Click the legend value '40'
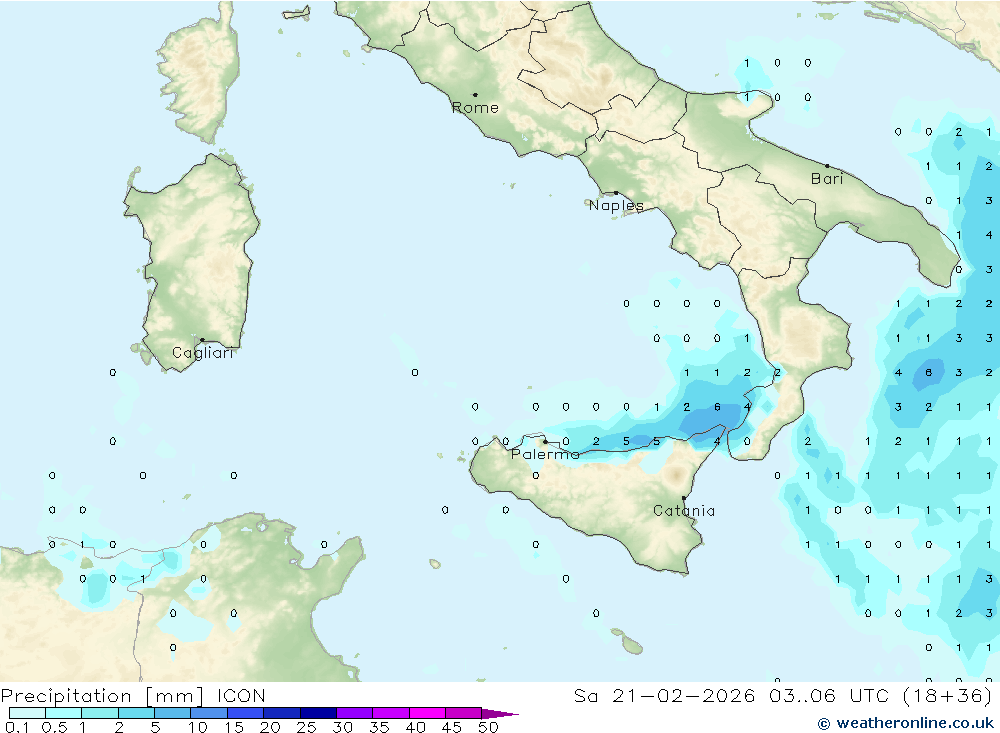Image resolution: width=1000 pixels, height=733 pixels. click(x=416, y=727)
